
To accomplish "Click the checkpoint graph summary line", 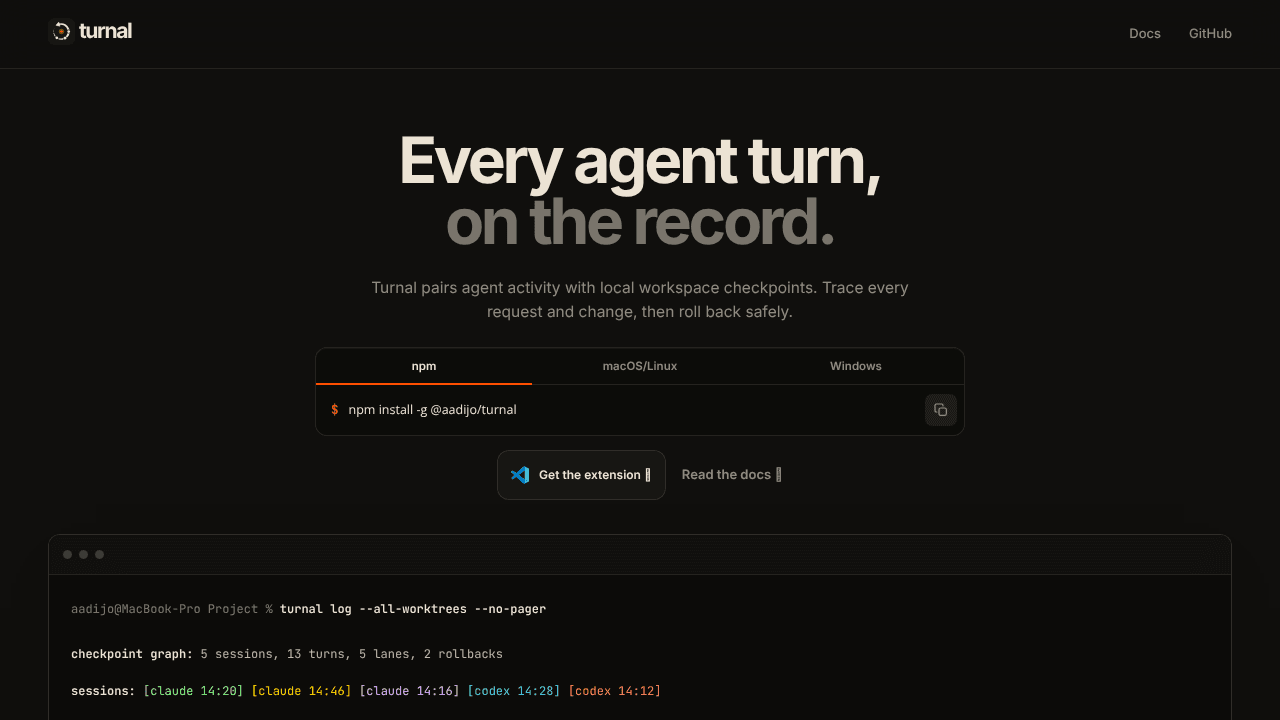I will click(x=287, y=654).
